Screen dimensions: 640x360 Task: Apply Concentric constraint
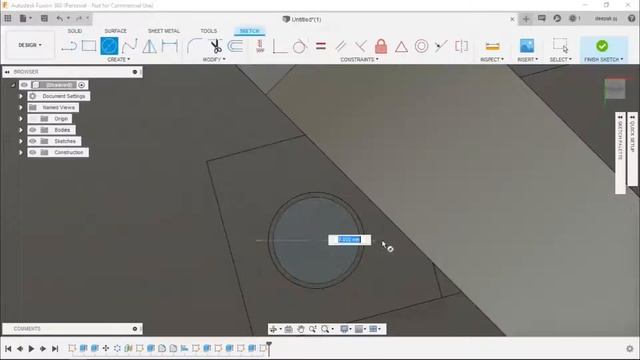(421, 46)
